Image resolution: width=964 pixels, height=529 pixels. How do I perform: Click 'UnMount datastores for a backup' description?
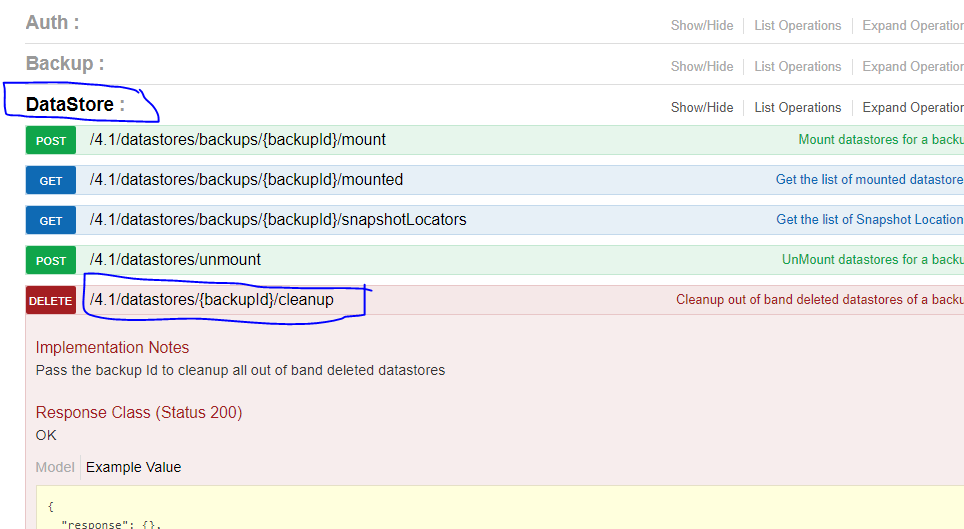873,260
